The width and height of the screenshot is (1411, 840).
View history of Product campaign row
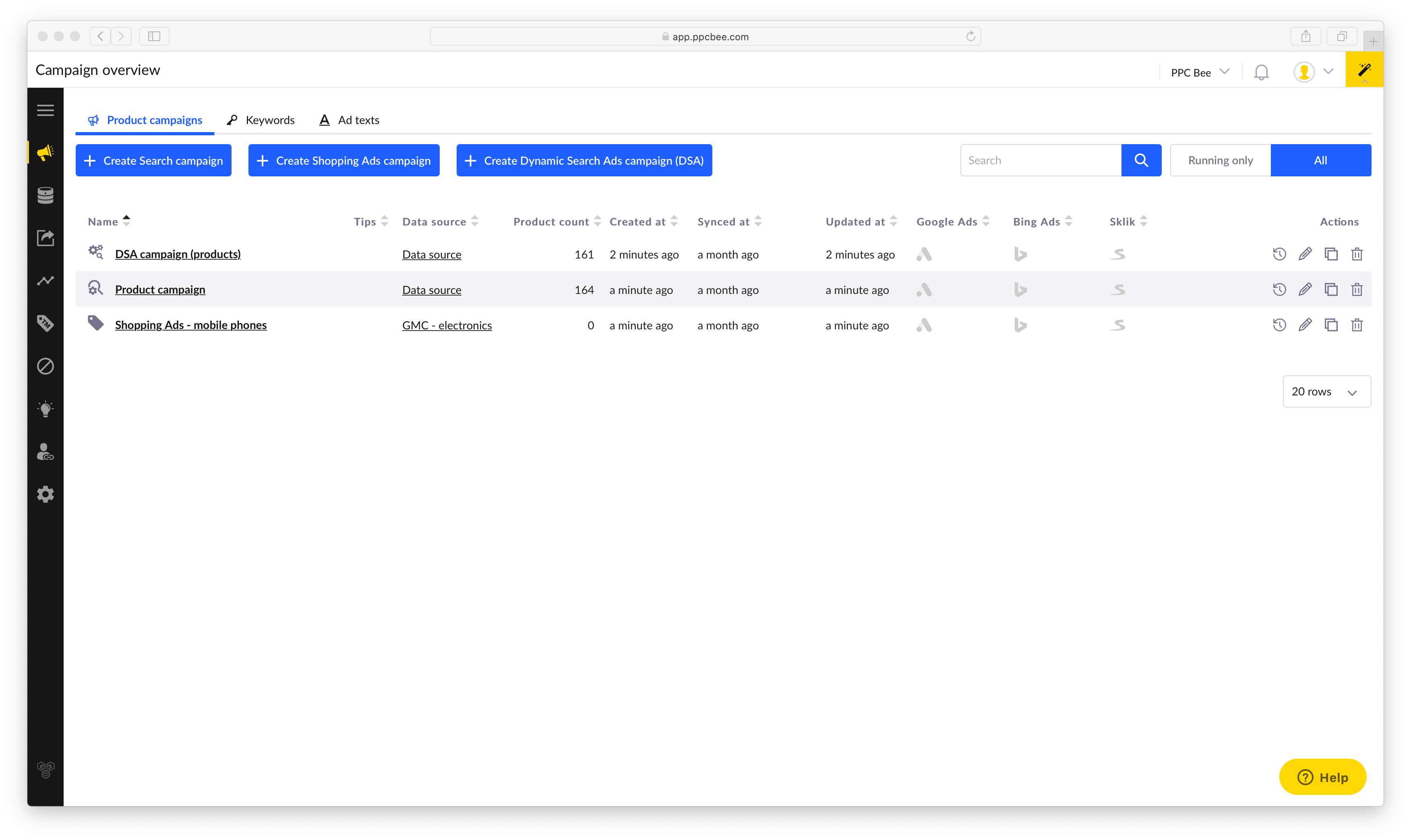tap(1279, 290)
